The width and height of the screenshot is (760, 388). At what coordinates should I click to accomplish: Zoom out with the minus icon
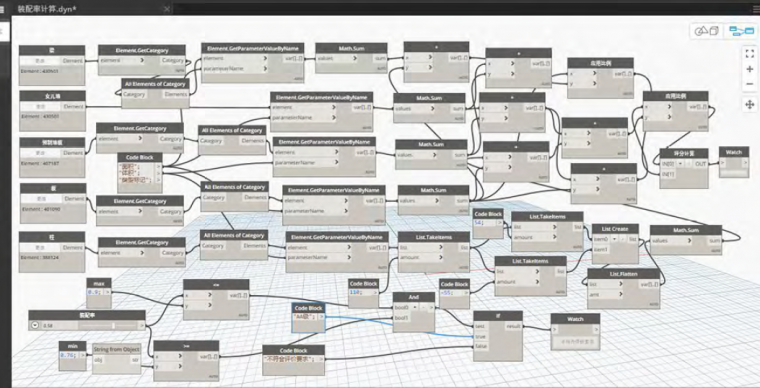749,84
